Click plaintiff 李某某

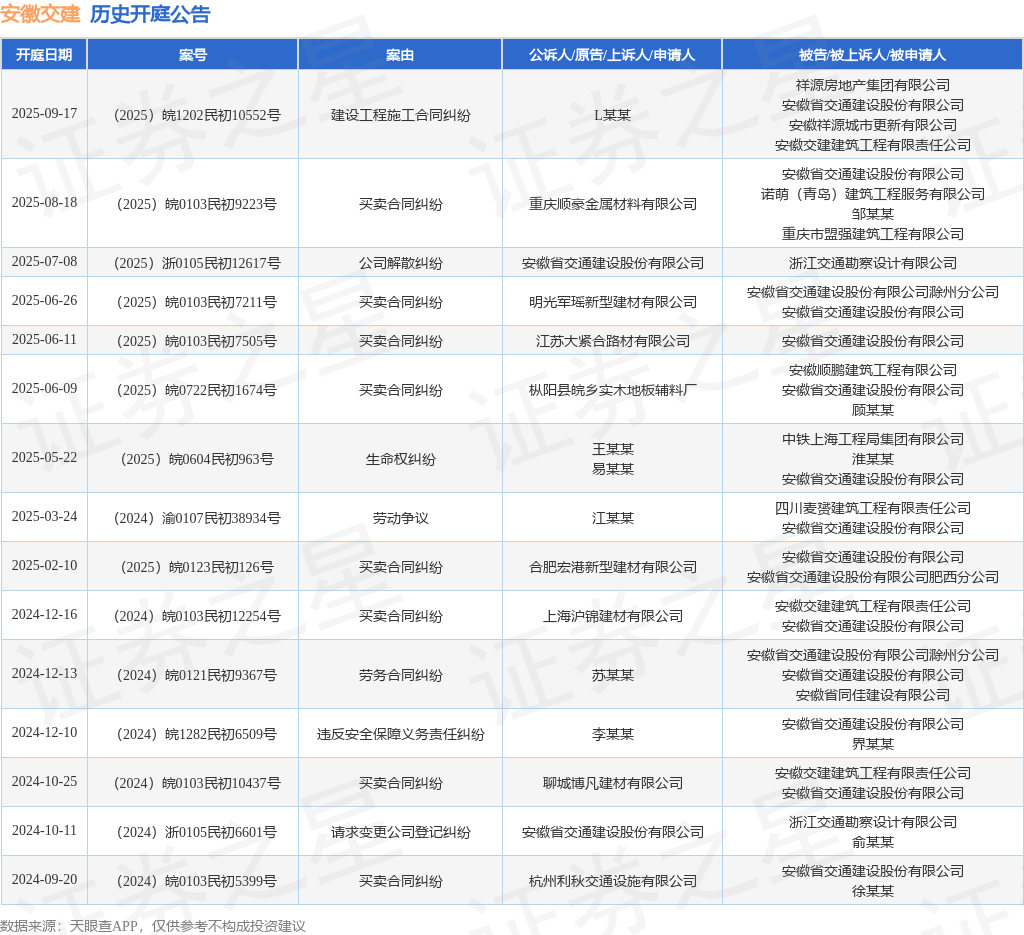[613, 735]
